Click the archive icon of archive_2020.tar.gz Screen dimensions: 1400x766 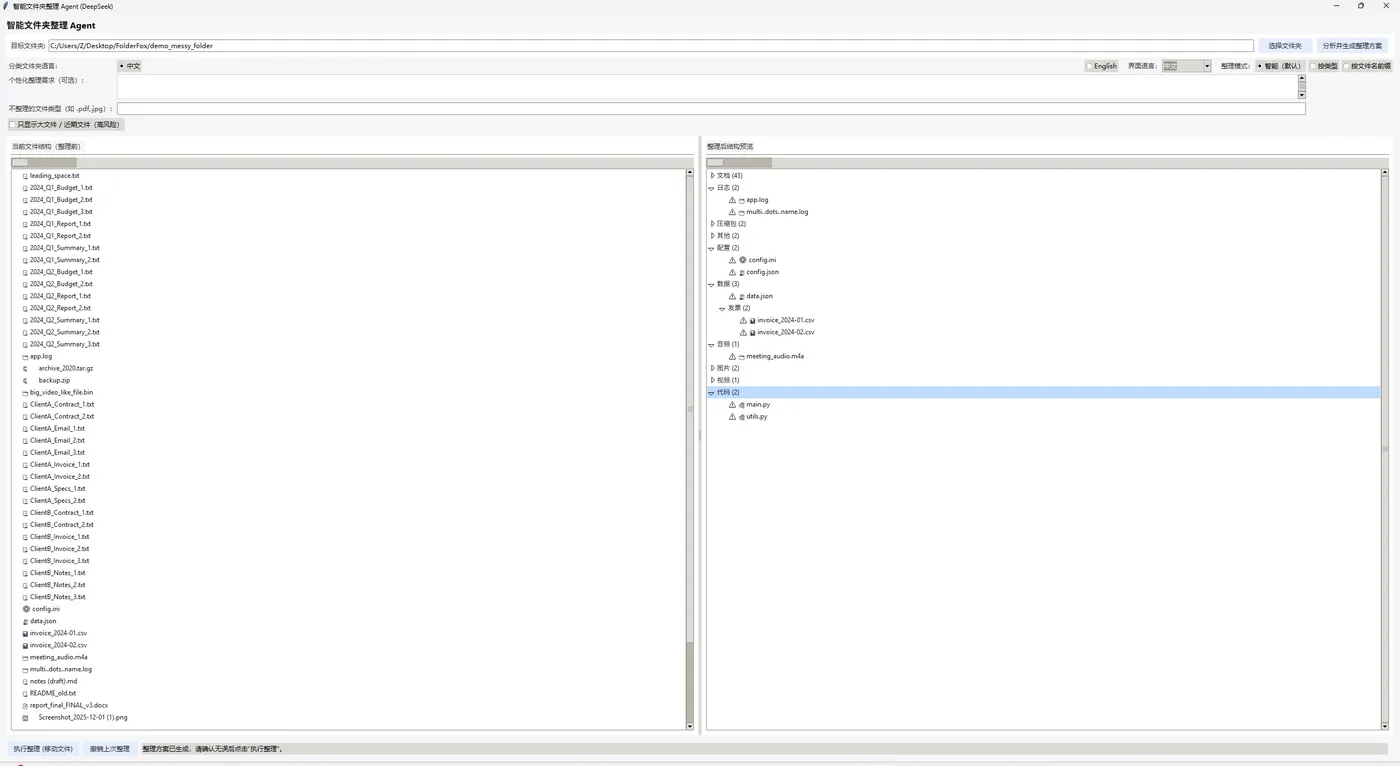(x=26, y=368)
